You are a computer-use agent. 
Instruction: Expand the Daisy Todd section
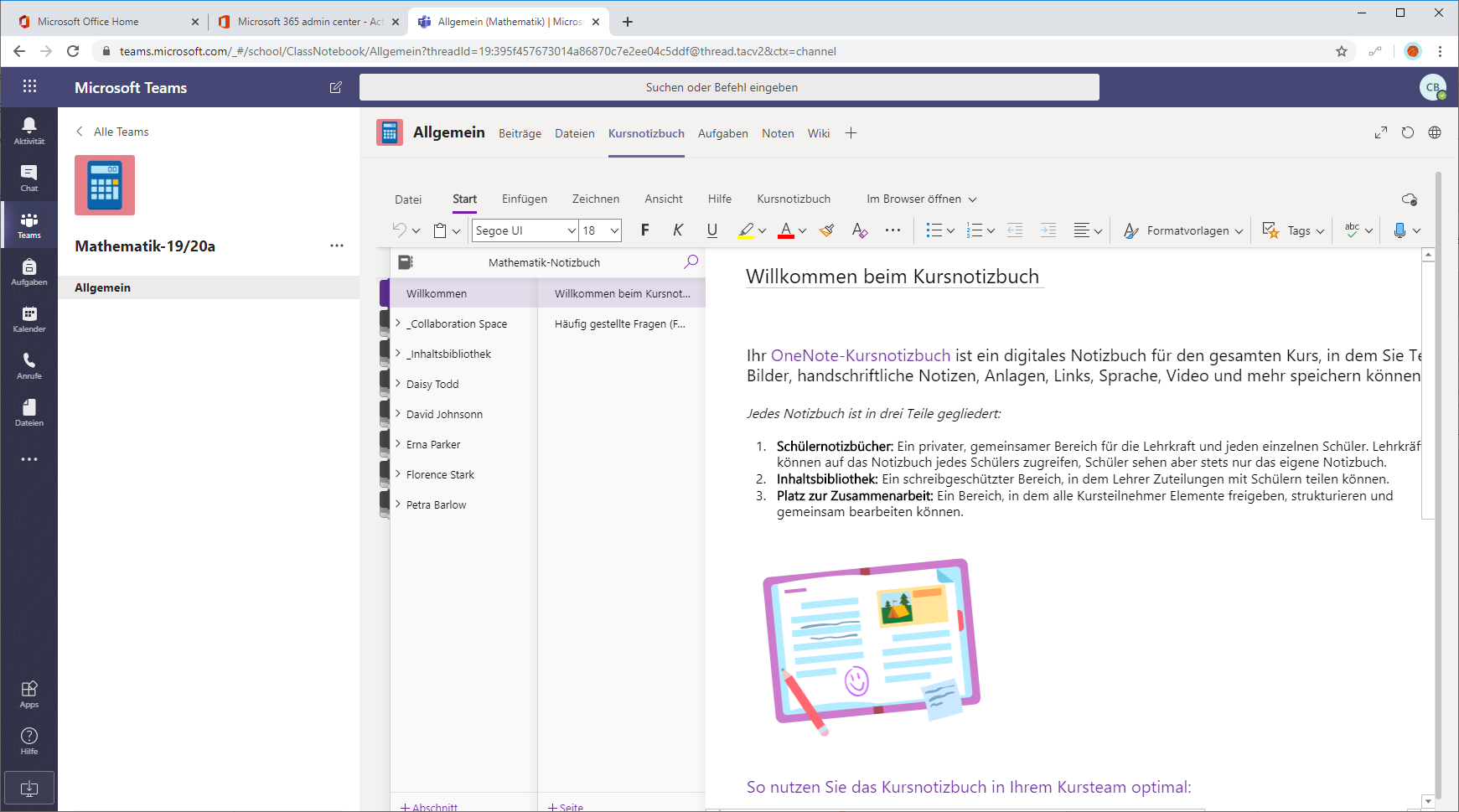tap(398, 384)
